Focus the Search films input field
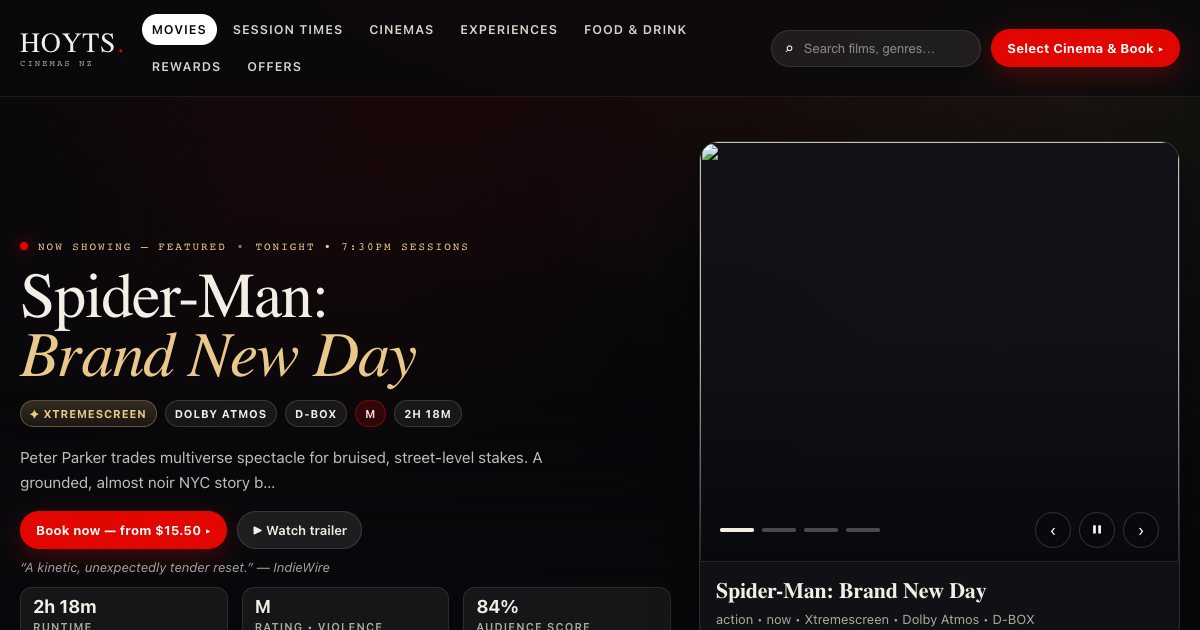The width and height of the screenshot is (1200, 630). point(876,48)
